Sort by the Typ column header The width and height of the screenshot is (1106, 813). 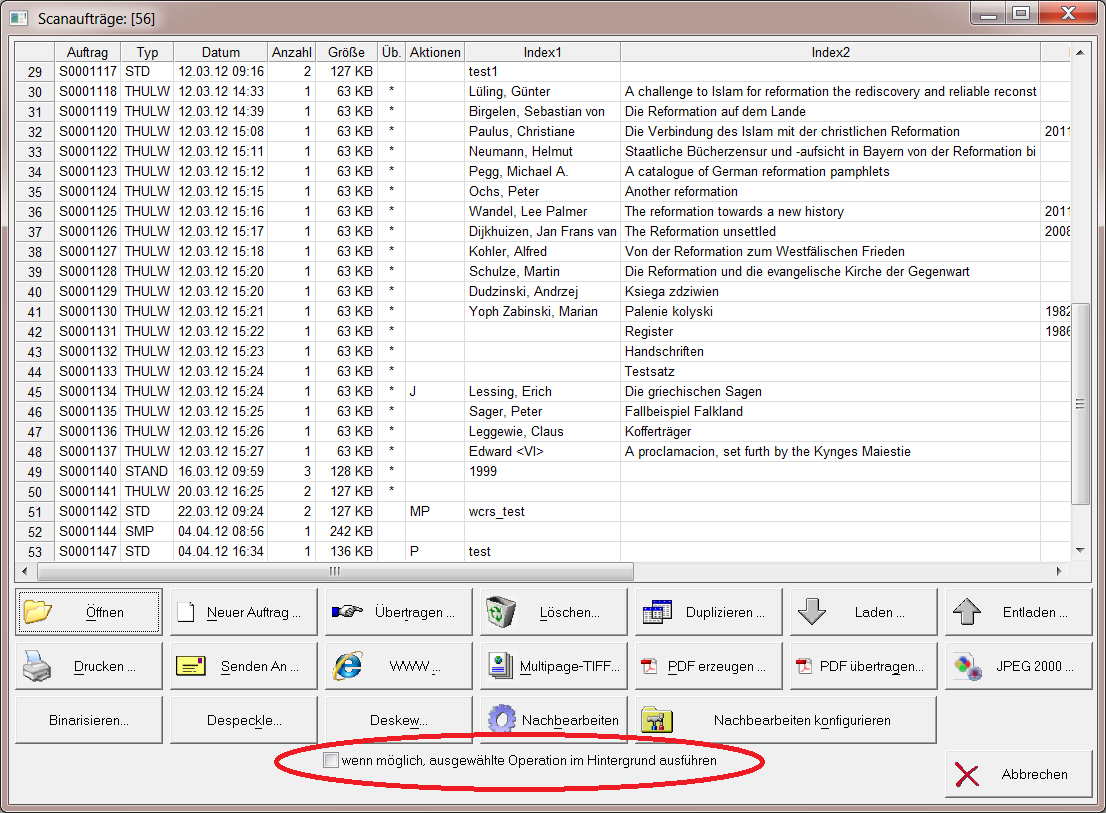[147, 52]
